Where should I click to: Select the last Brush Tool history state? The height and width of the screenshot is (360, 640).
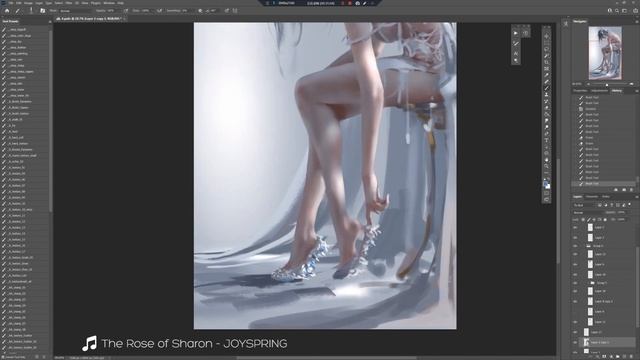(603, 184)
